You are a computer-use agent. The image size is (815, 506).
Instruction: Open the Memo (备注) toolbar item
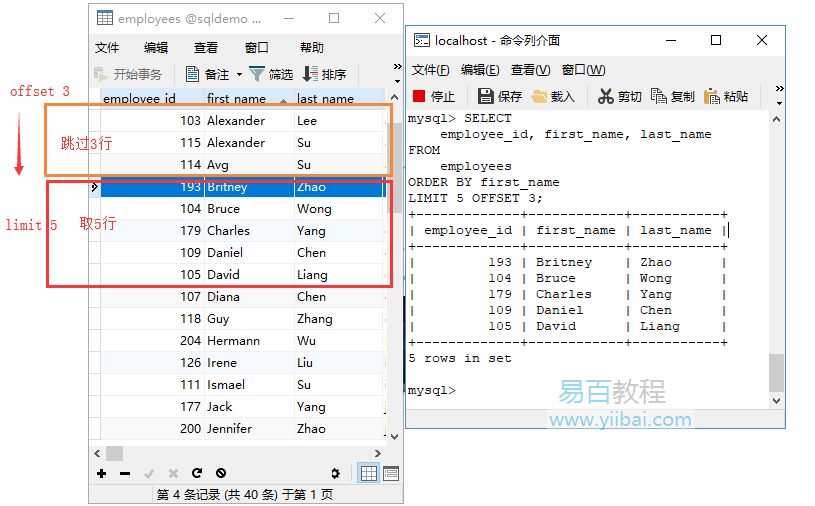(207, 74)
